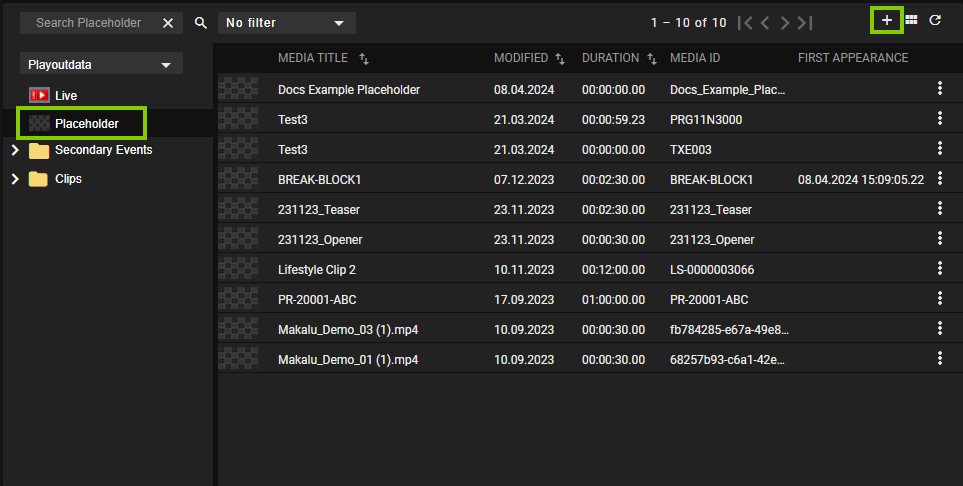The height and width of the screenshot is (486, 963).
Task: Click the plus icon to add placeholder
Action: (886, 21)
